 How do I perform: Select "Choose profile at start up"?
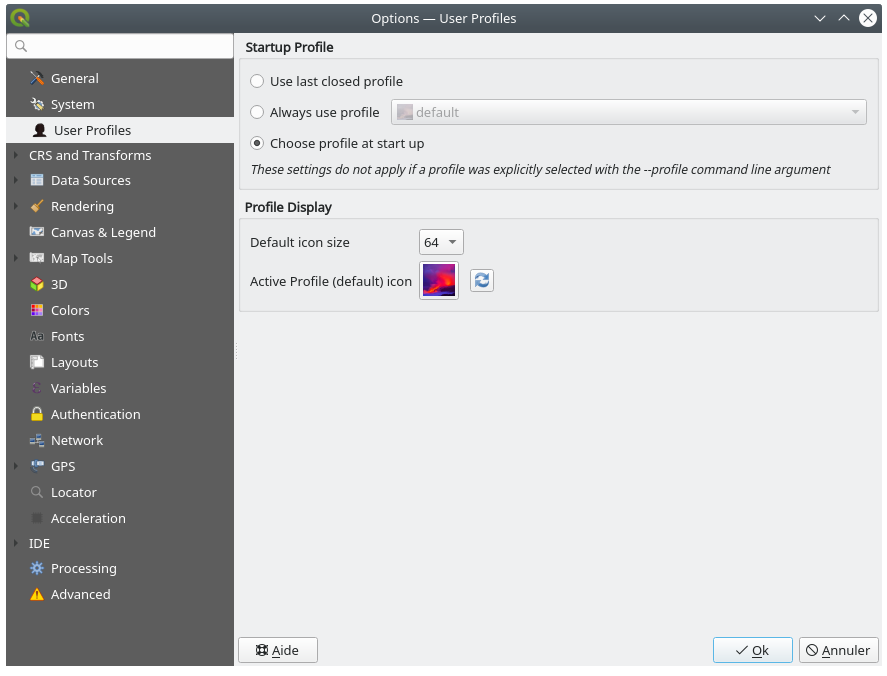(257, 143)
